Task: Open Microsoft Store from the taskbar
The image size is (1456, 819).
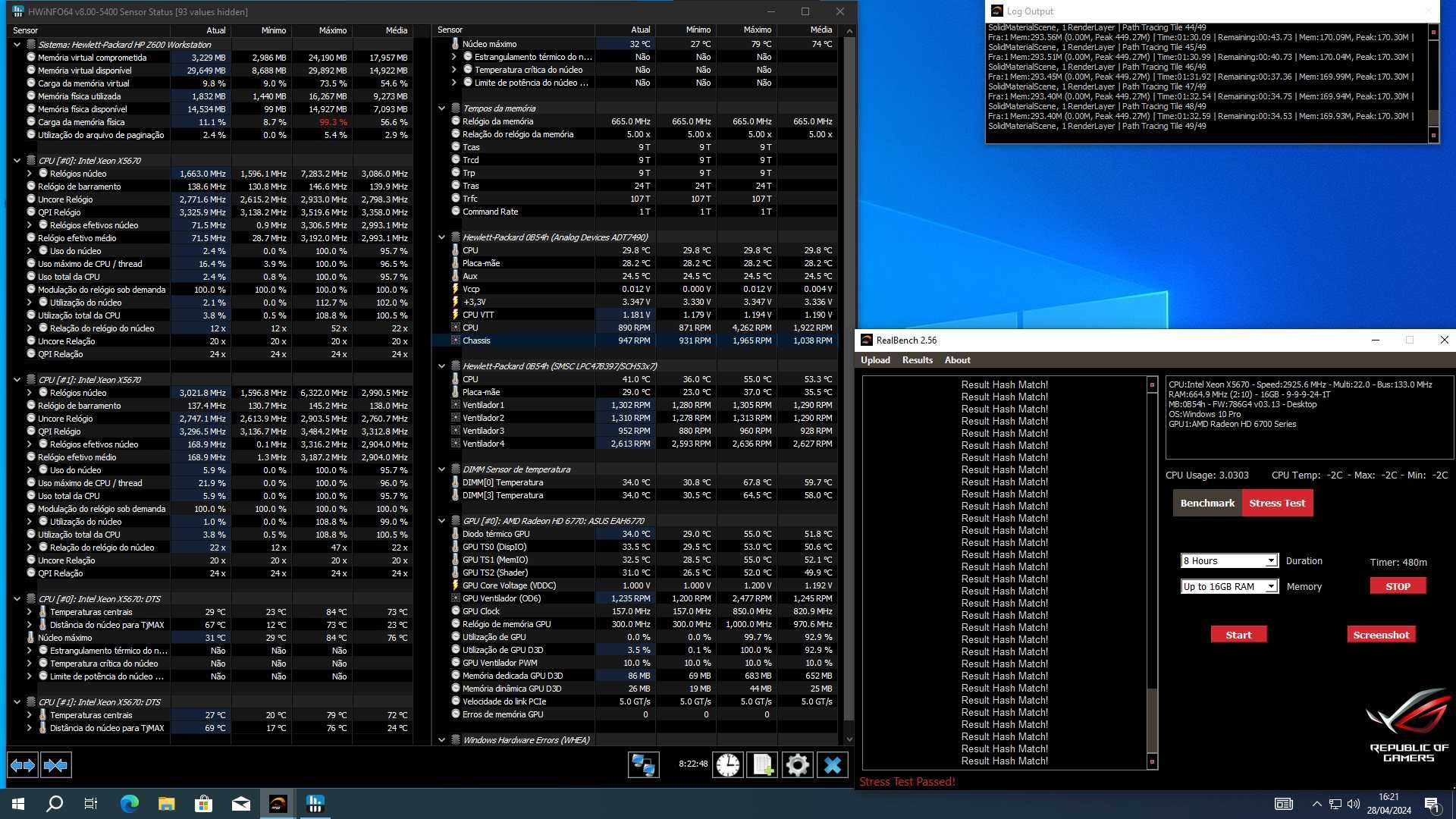Action: pos(203,804)
